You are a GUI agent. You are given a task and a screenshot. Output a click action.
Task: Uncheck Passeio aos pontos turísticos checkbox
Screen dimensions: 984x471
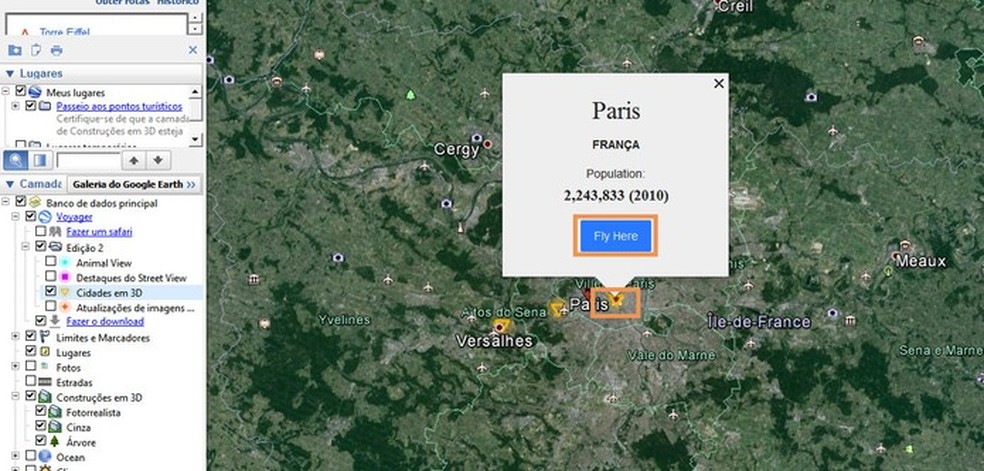[31, 106]
